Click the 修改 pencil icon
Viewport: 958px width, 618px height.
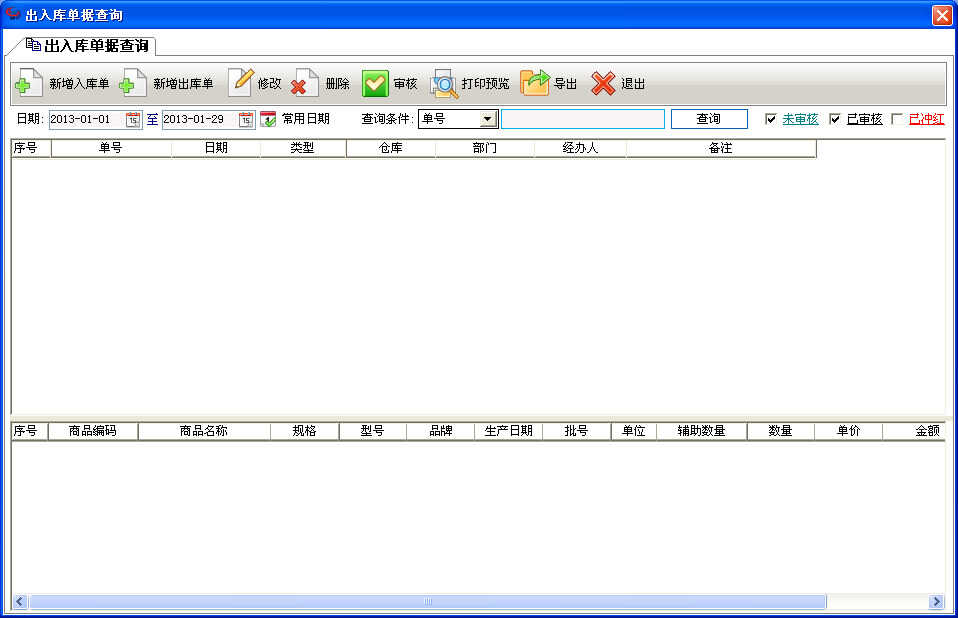(x=241, y=83)
